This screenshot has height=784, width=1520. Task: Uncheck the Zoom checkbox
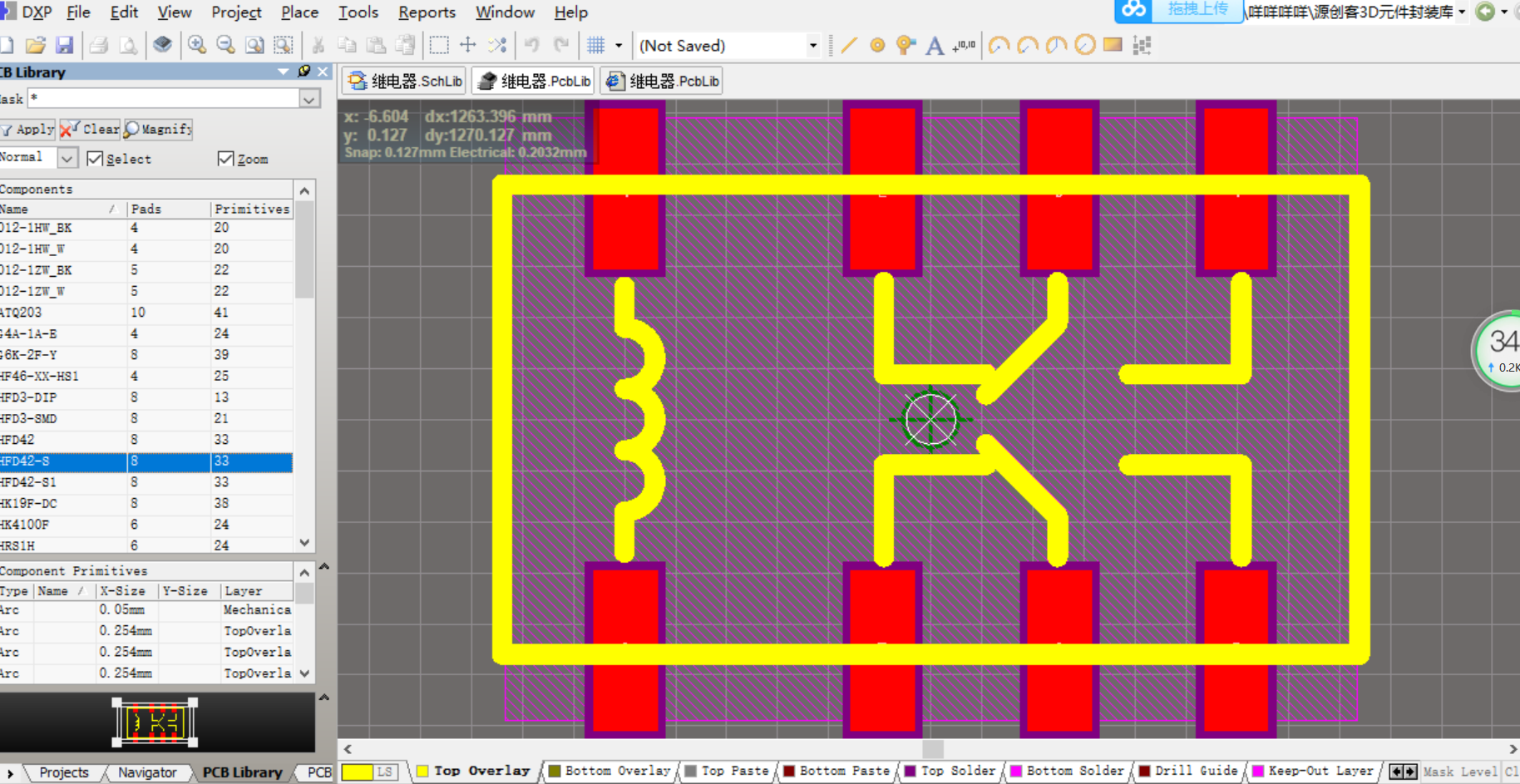tap(225, 159)
